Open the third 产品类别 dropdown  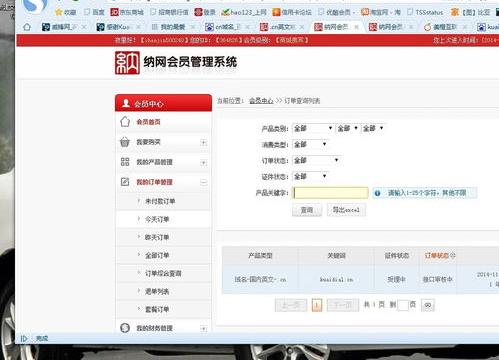point(373,128)
